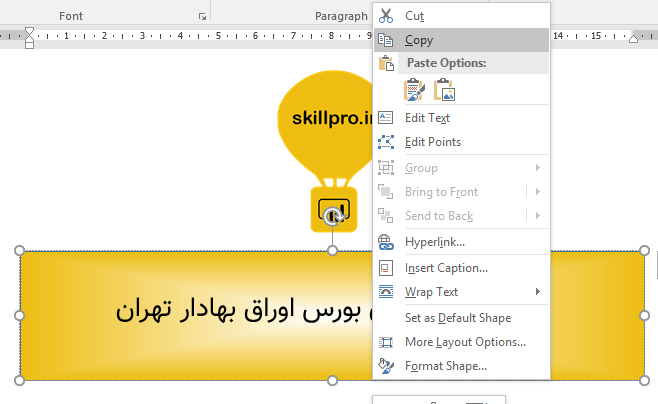The width and height of the screenshot is (658, 404).
Task: Choose Insert Caption... option
Action: pos(462,268)
